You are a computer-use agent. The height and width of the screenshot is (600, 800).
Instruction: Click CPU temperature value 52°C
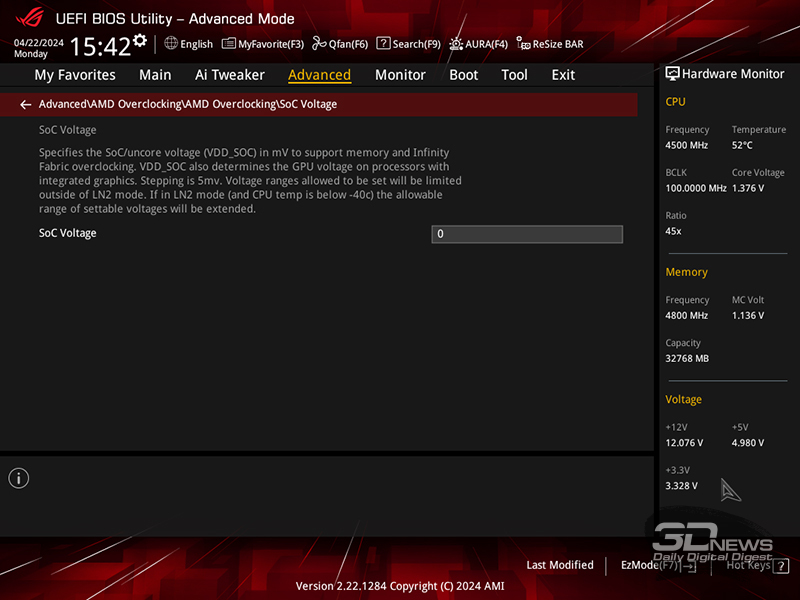pyautogui.click(x=742, y=145)
